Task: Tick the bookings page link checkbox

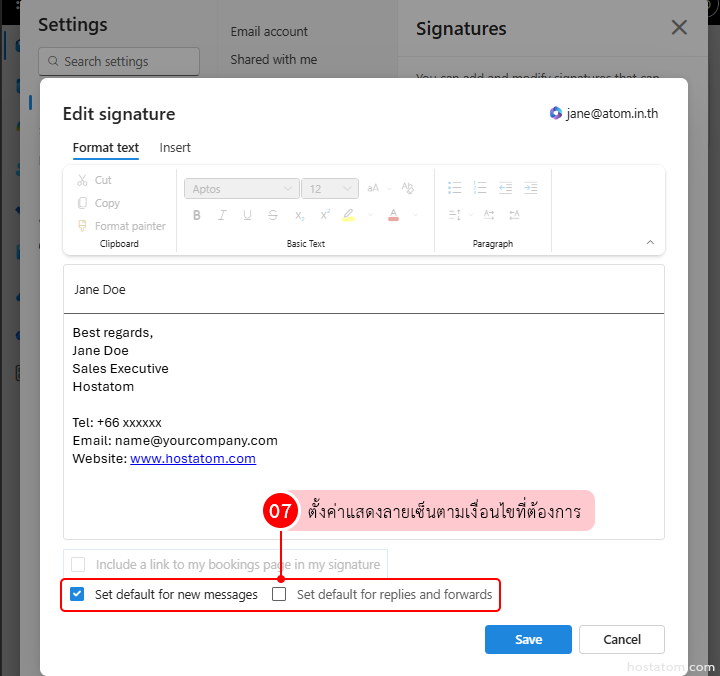Action: (78, 564)
